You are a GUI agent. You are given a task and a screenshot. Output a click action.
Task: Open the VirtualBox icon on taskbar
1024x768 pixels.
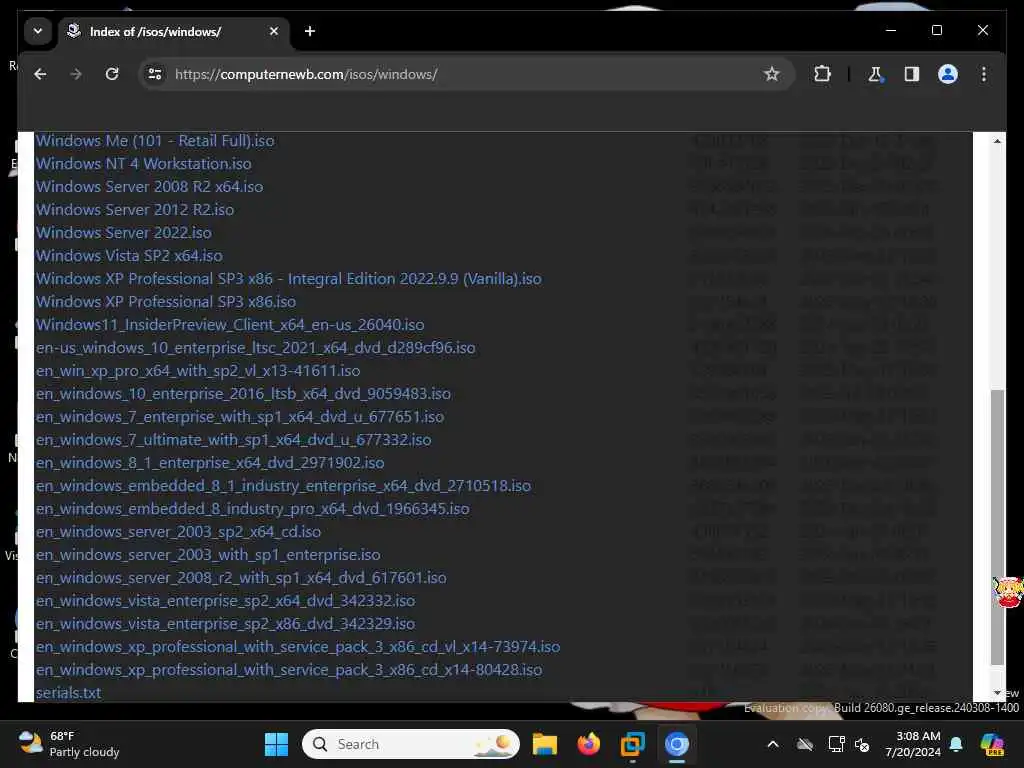632,744
